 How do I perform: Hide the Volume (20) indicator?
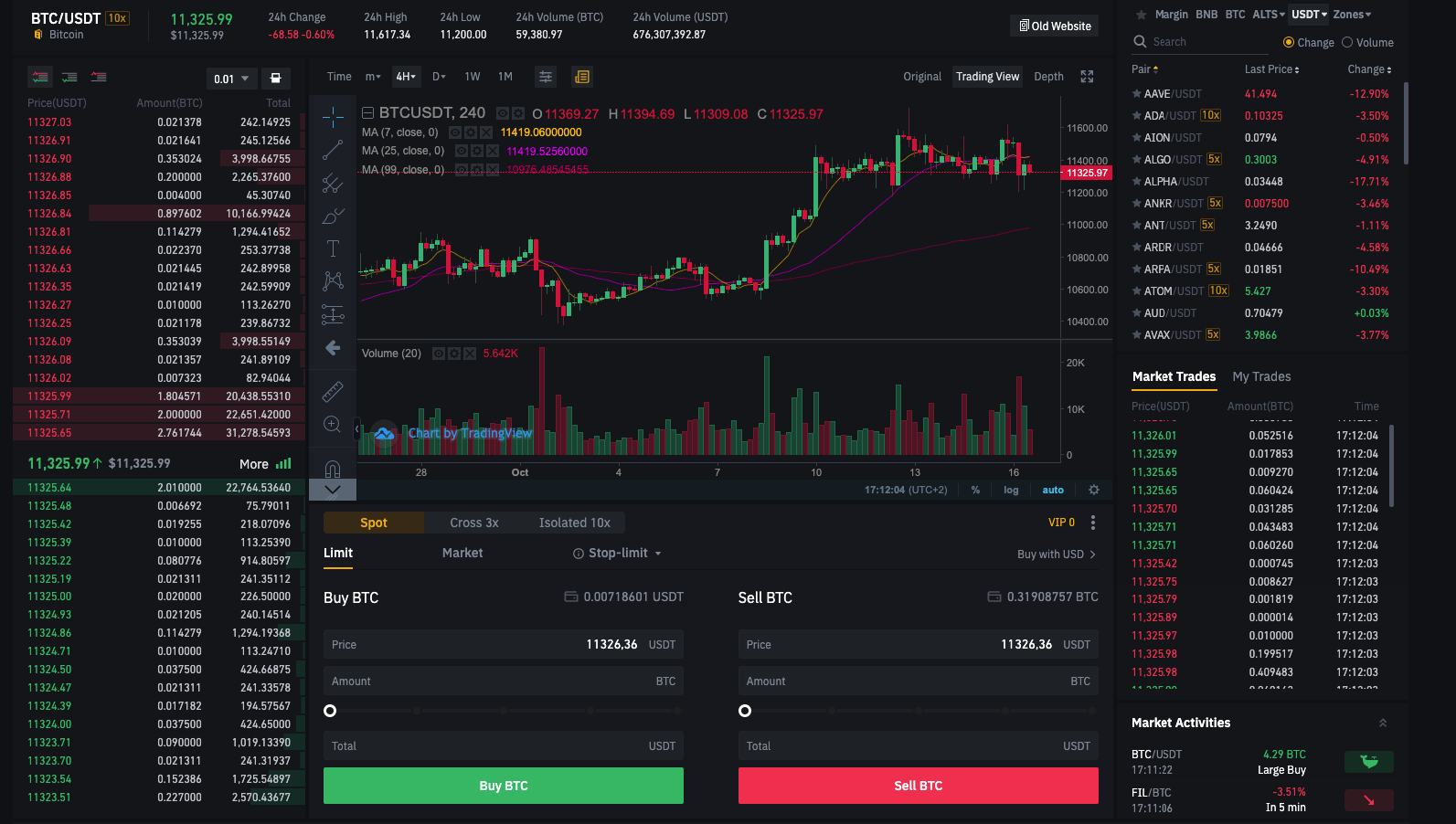click(x=439, y=354)
